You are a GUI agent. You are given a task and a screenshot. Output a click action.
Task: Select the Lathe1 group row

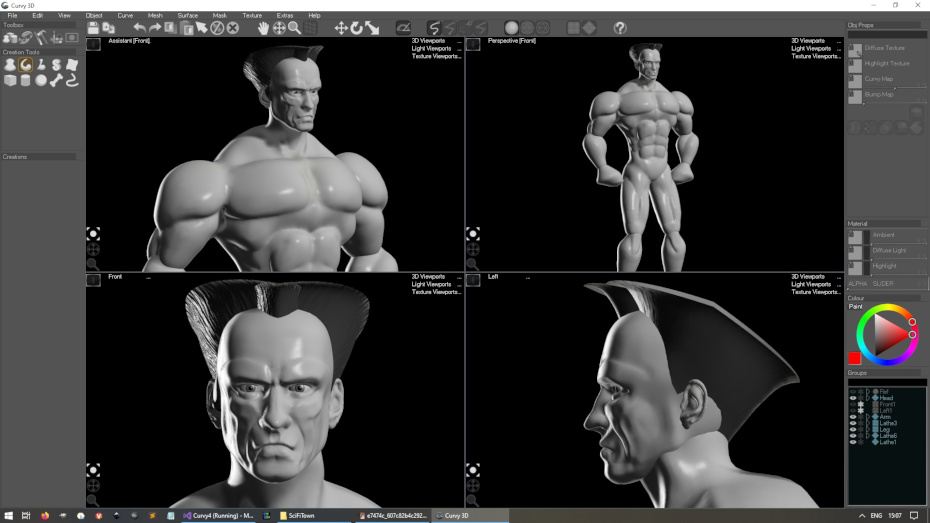coord(887,442)
